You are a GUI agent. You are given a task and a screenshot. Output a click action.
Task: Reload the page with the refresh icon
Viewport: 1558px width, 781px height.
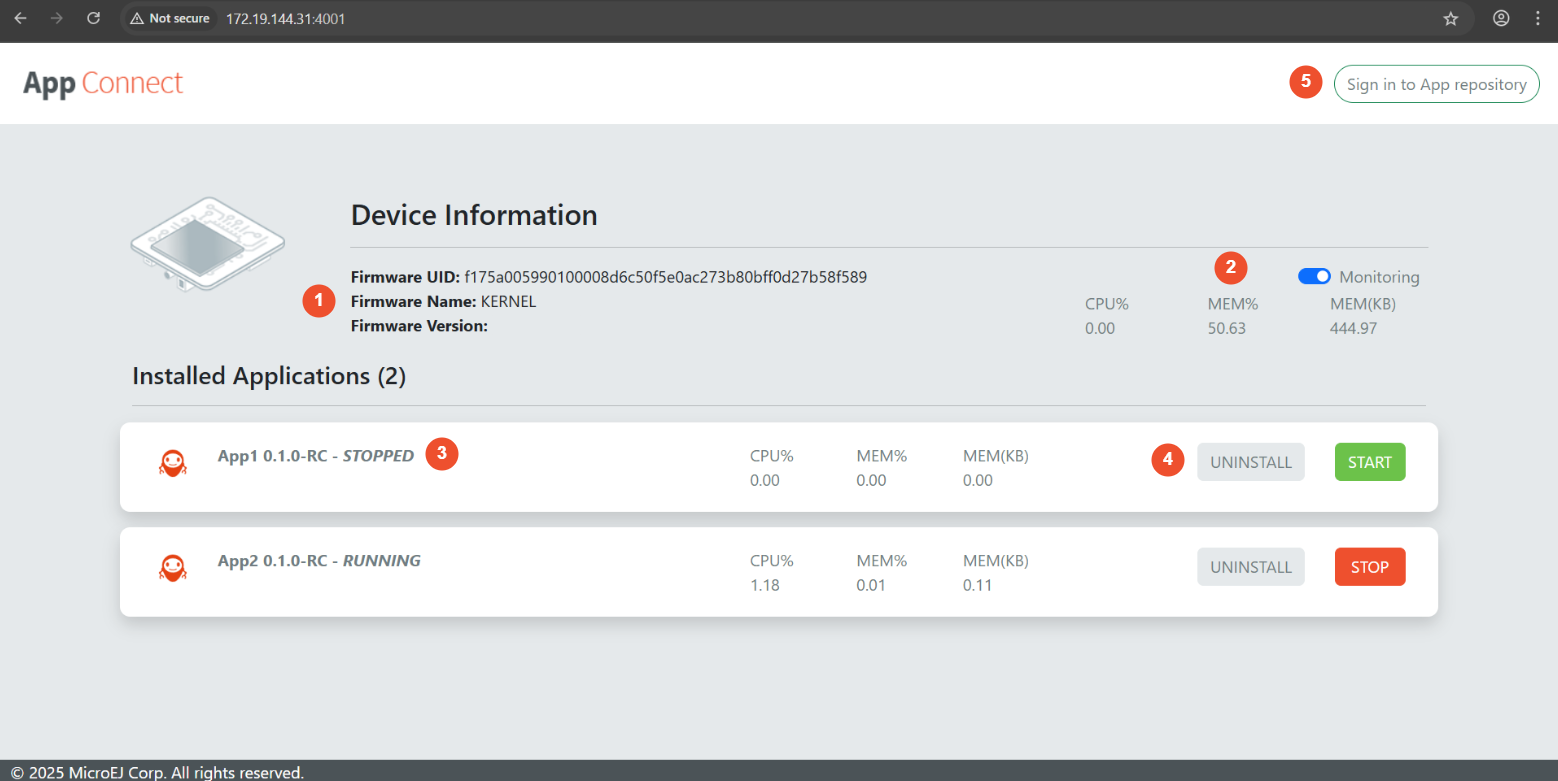point(93,18)
